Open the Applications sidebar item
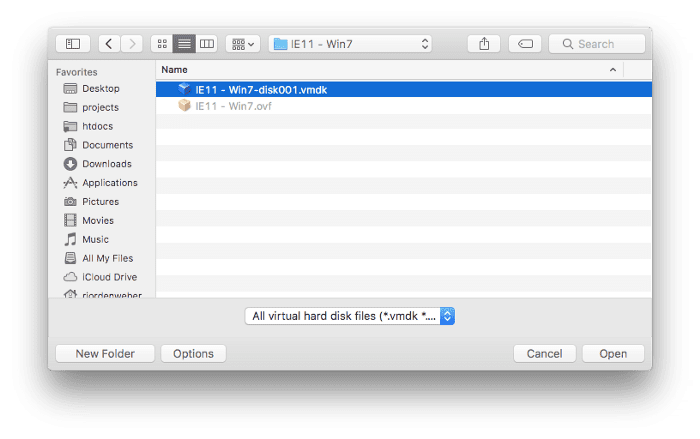700x439 pixels. [x=109, y=183]
